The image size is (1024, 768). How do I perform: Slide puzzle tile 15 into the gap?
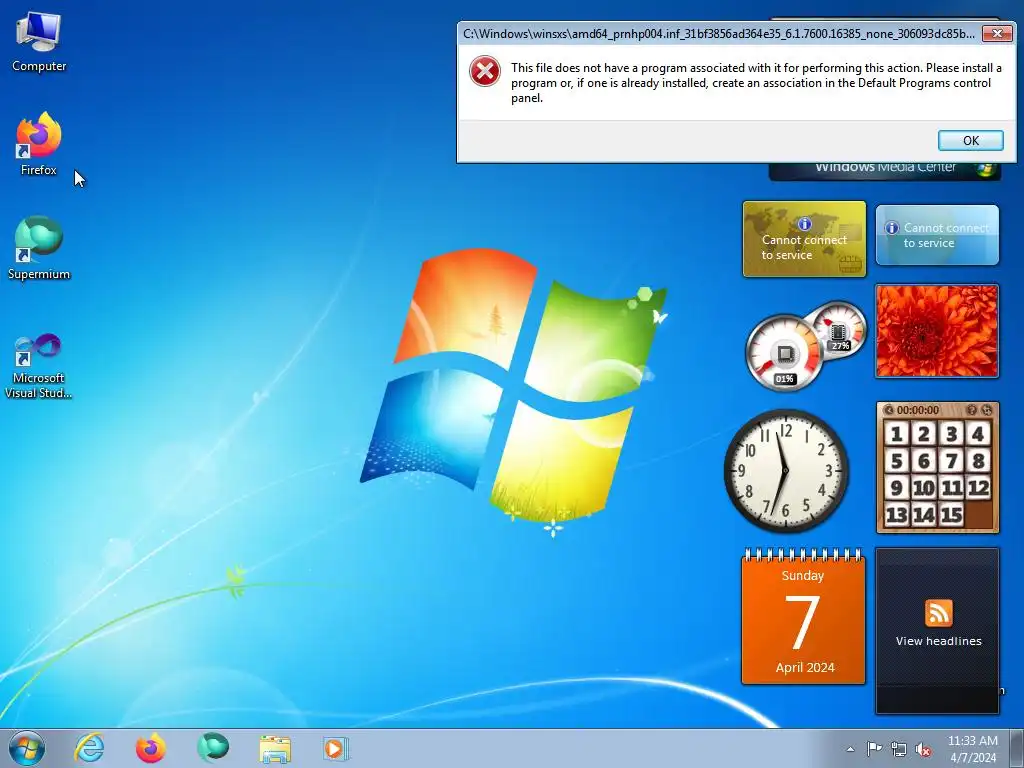pyautogui.click(x=952, y=515)
